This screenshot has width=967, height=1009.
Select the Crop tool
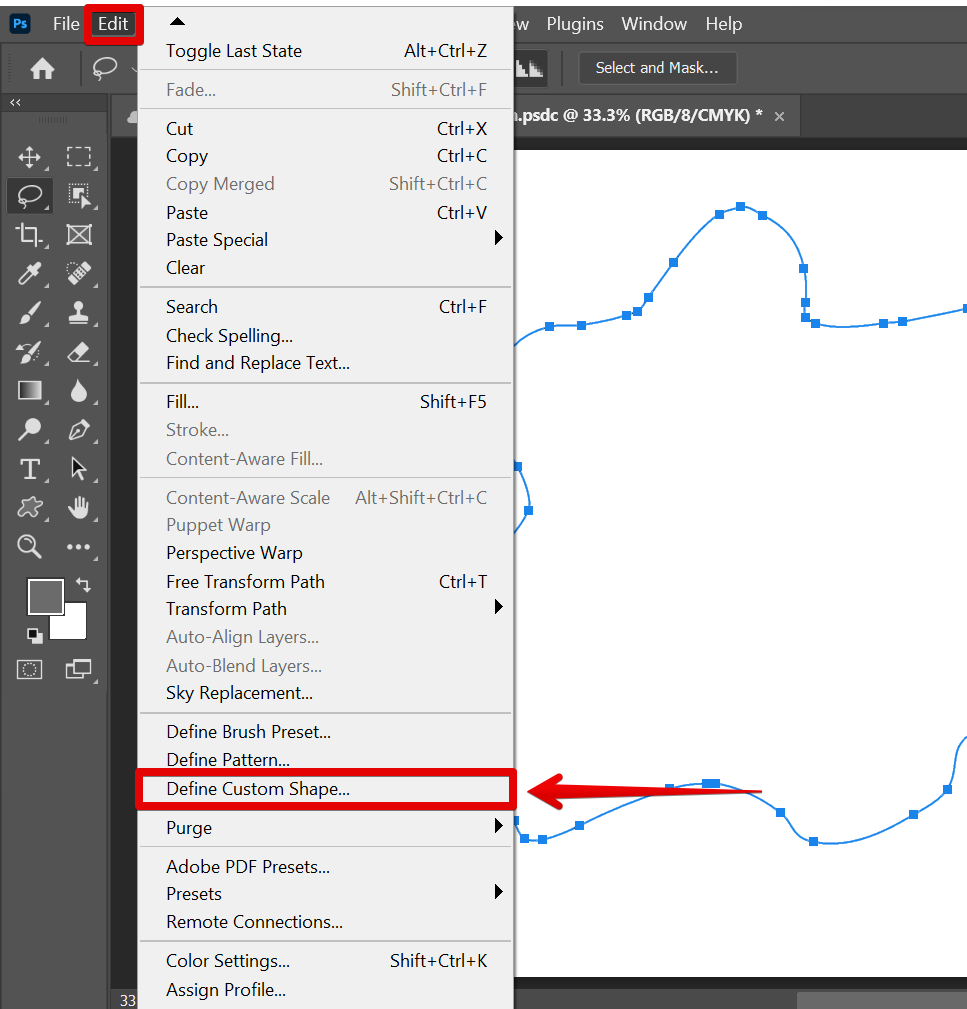30,235
